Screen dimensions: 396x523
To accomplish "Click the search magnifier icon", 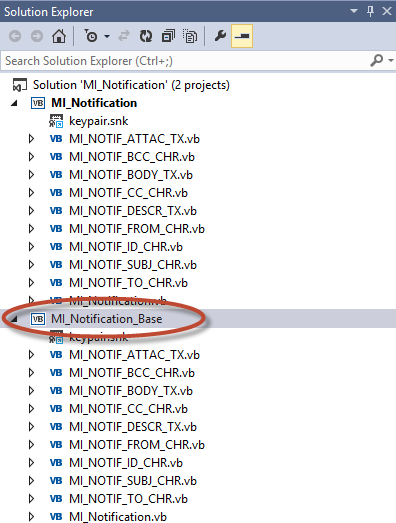I will [x=376, y=61].
